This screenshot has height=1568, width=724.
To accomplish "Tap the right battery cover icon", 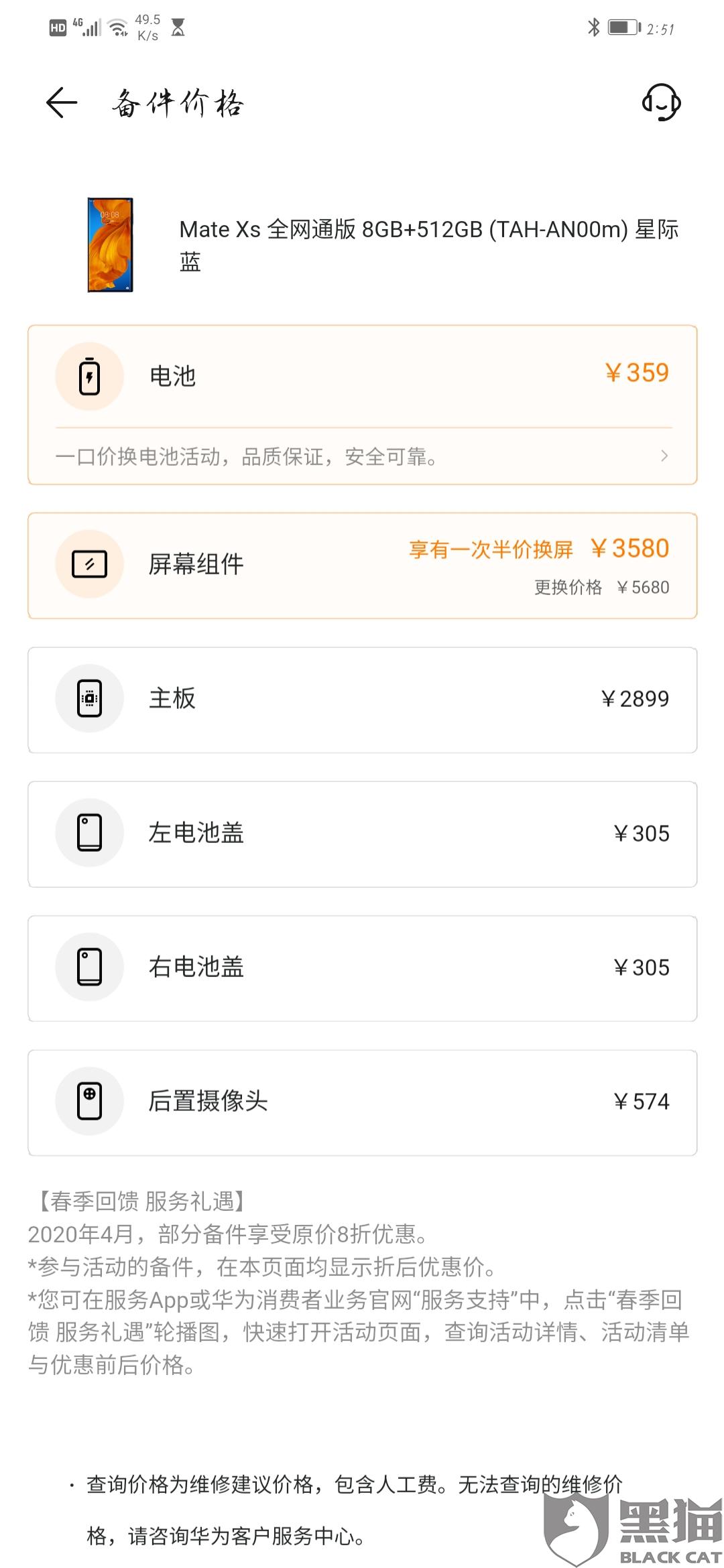I will point(89,967).
